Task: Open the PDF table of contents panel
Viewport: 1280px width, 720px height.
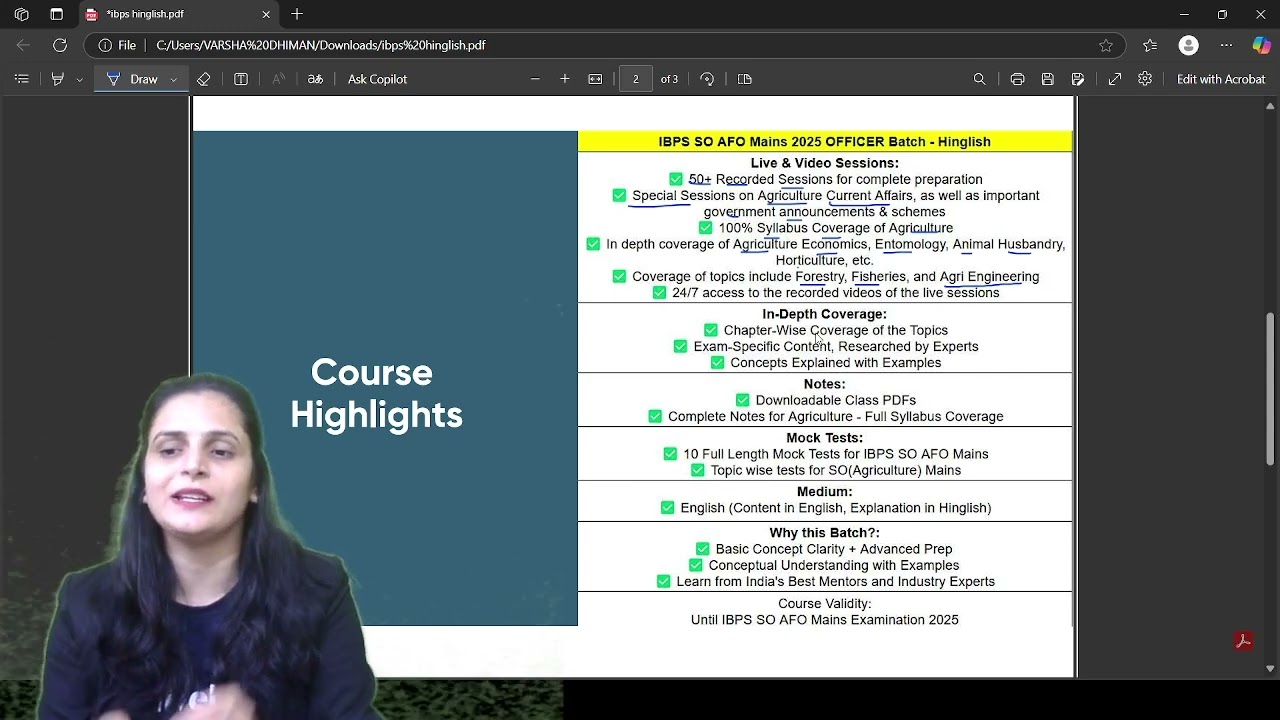Action: pyautogui.click(x=21, y=79)
